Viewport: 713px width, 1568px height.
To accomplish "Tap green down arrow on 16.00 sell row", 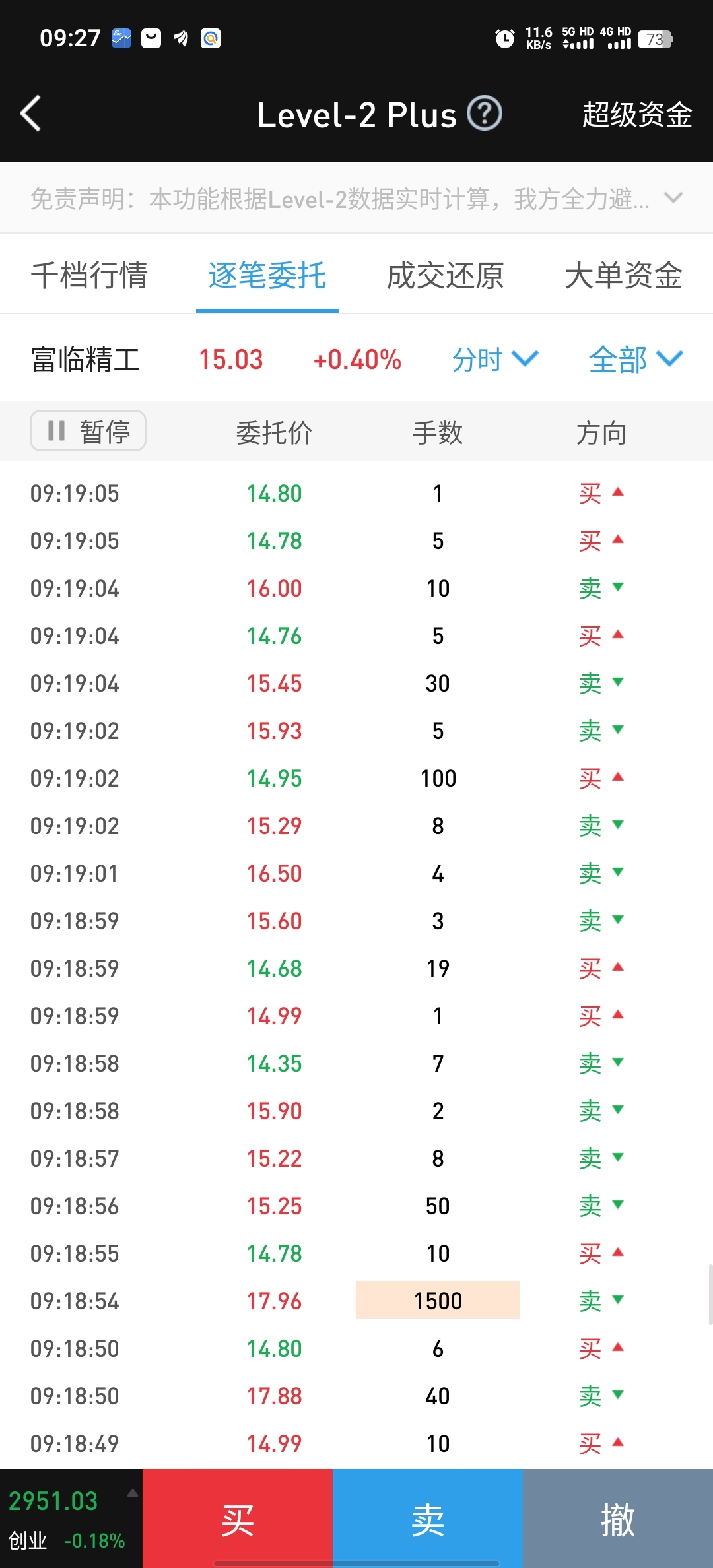I will (x=618, y=587).
